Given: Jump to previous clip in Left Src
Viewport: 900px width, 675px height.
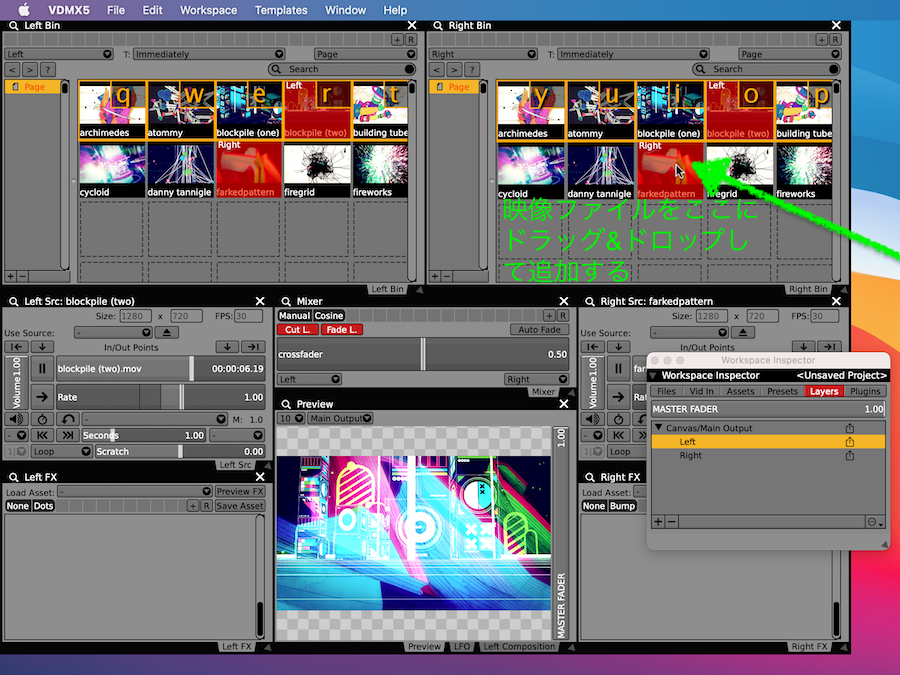Looking at the screenshot, I should point(42,435).
